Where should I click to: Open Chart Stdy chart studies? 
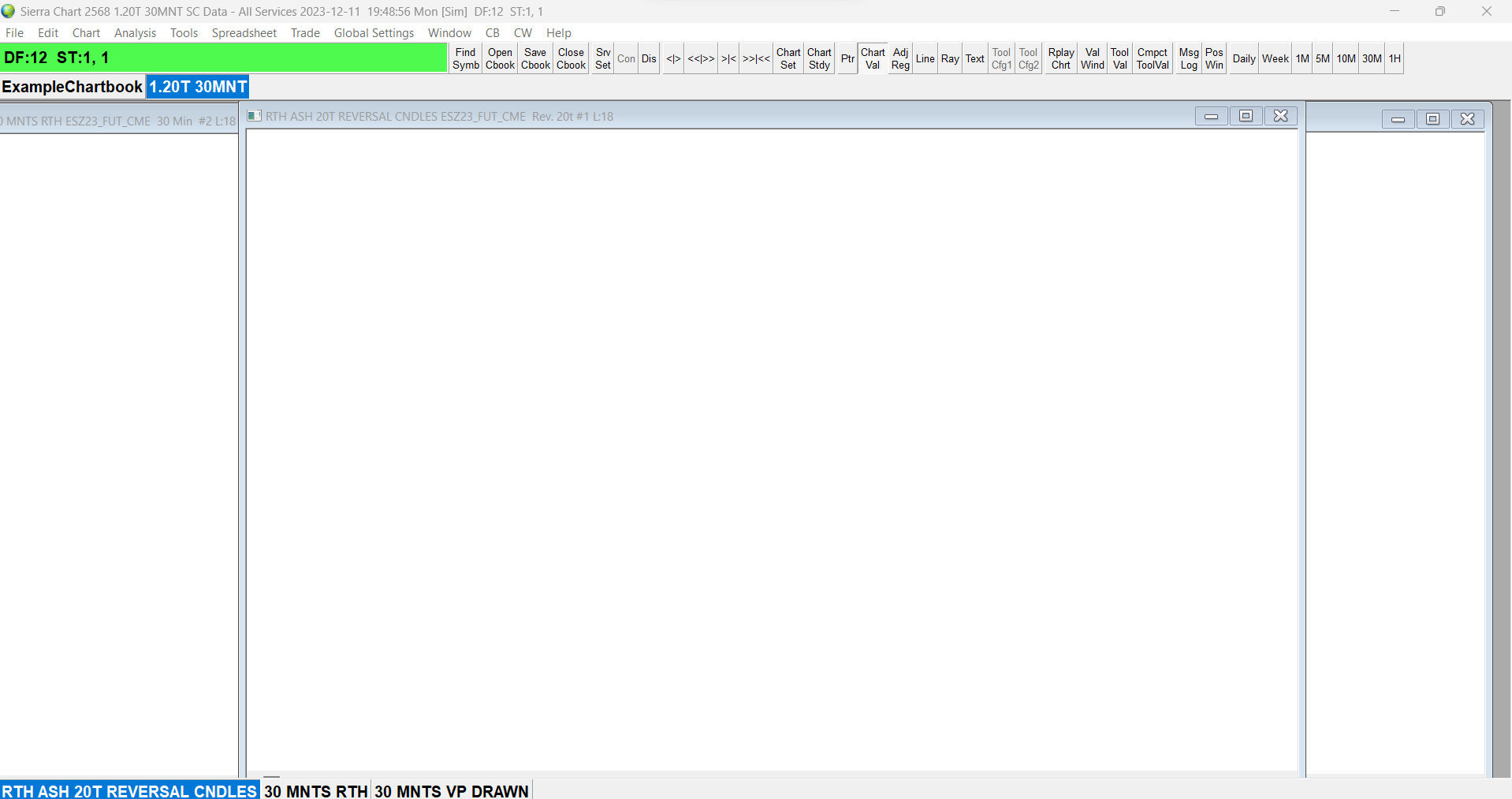tap(819, 58)
